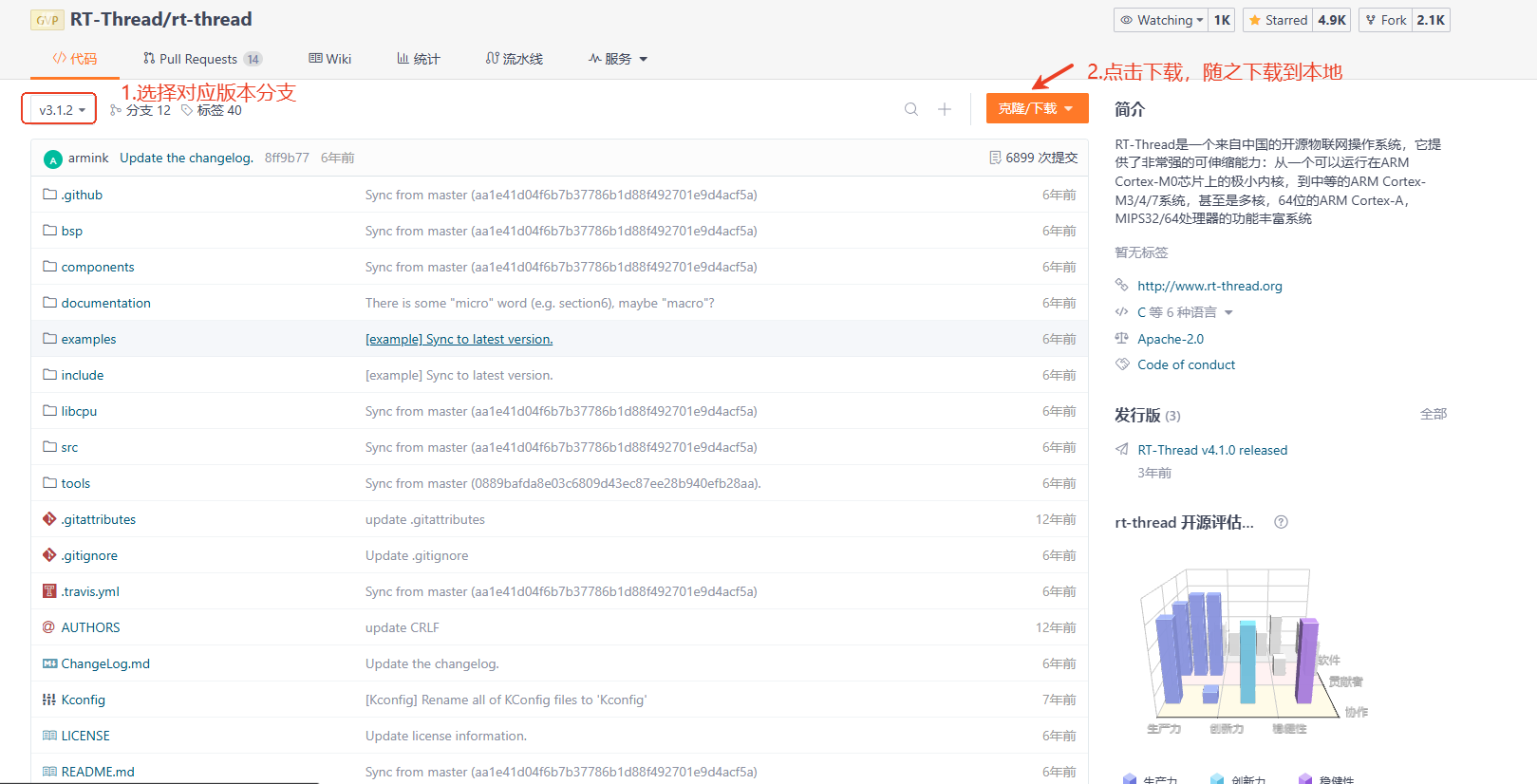This screenshot has height=784, width=1537.
Task: Expand the 服务 menu
Action: coord(618,59)
